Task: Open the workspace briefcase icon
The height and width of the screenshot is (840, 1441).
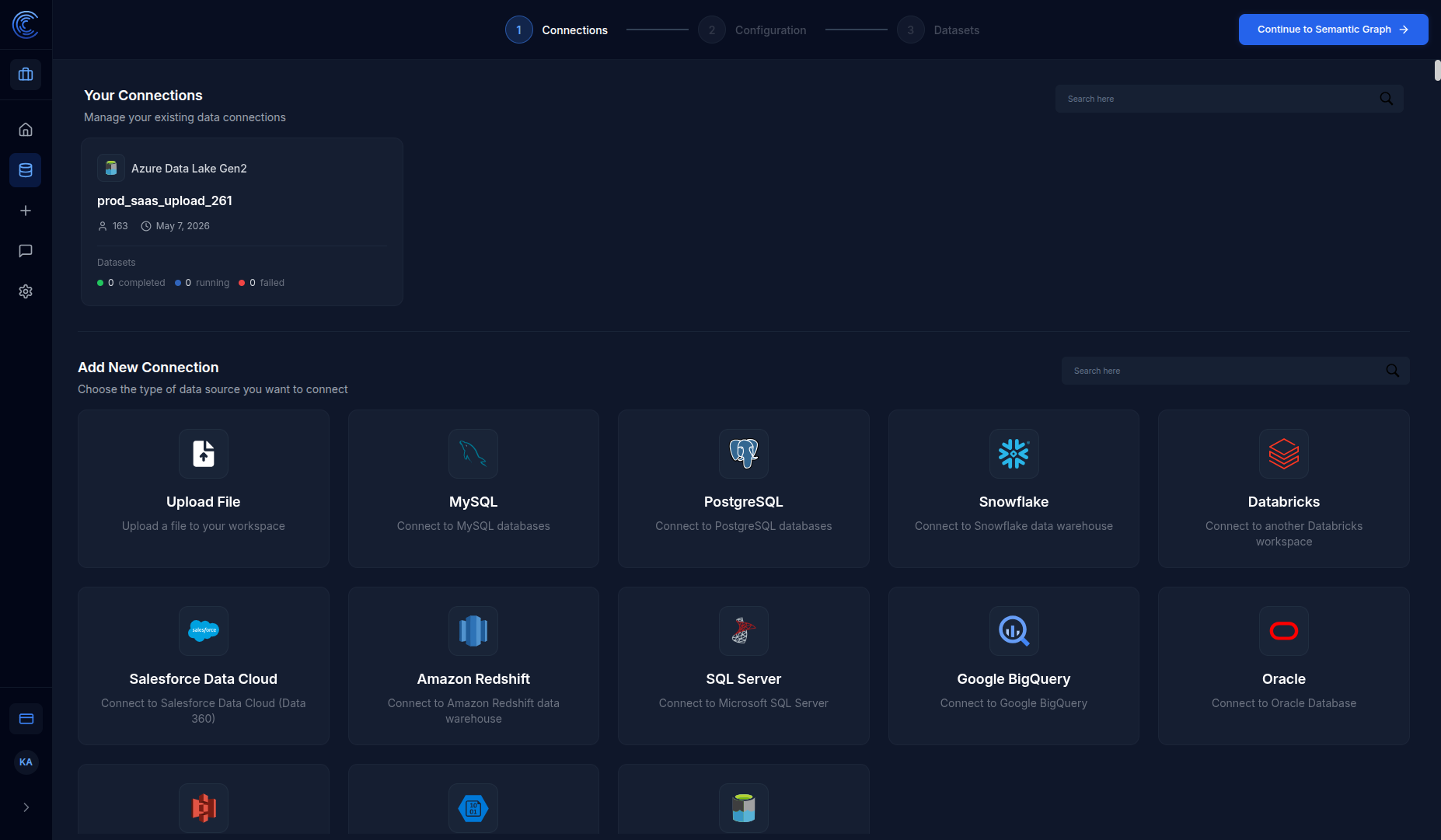Action: click(26, 75)
